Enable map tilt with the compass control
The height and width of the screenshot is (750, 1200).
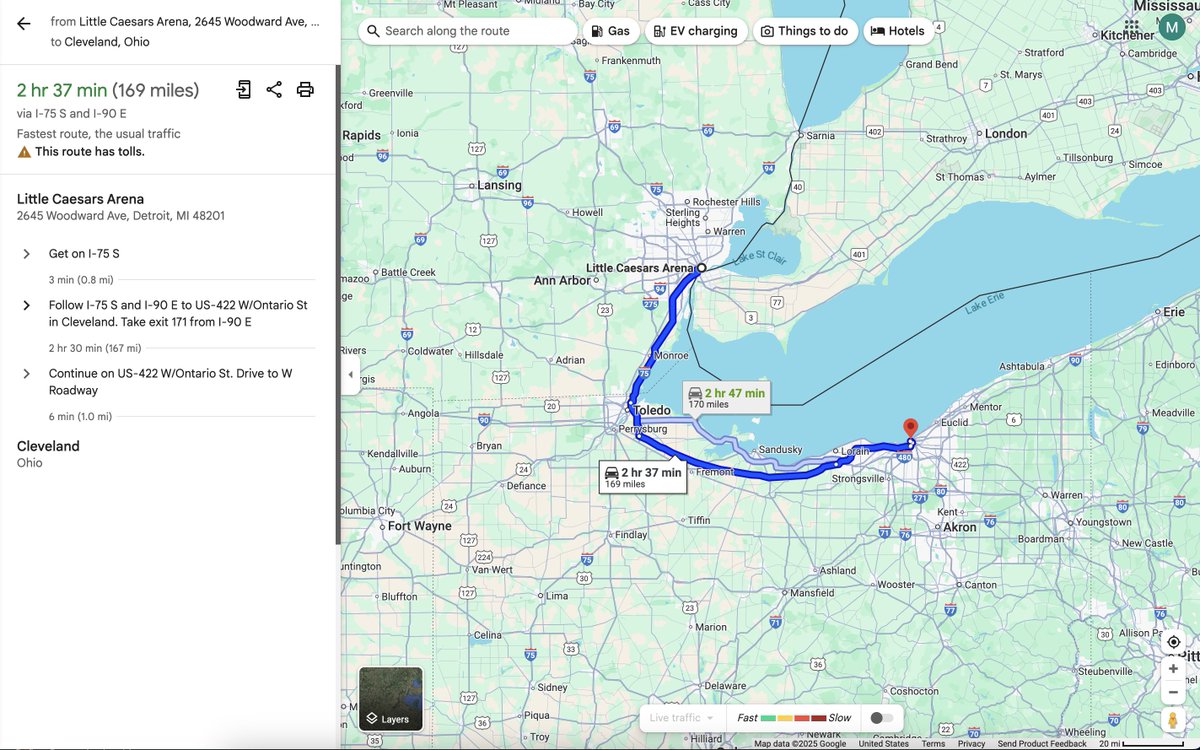1172,641
